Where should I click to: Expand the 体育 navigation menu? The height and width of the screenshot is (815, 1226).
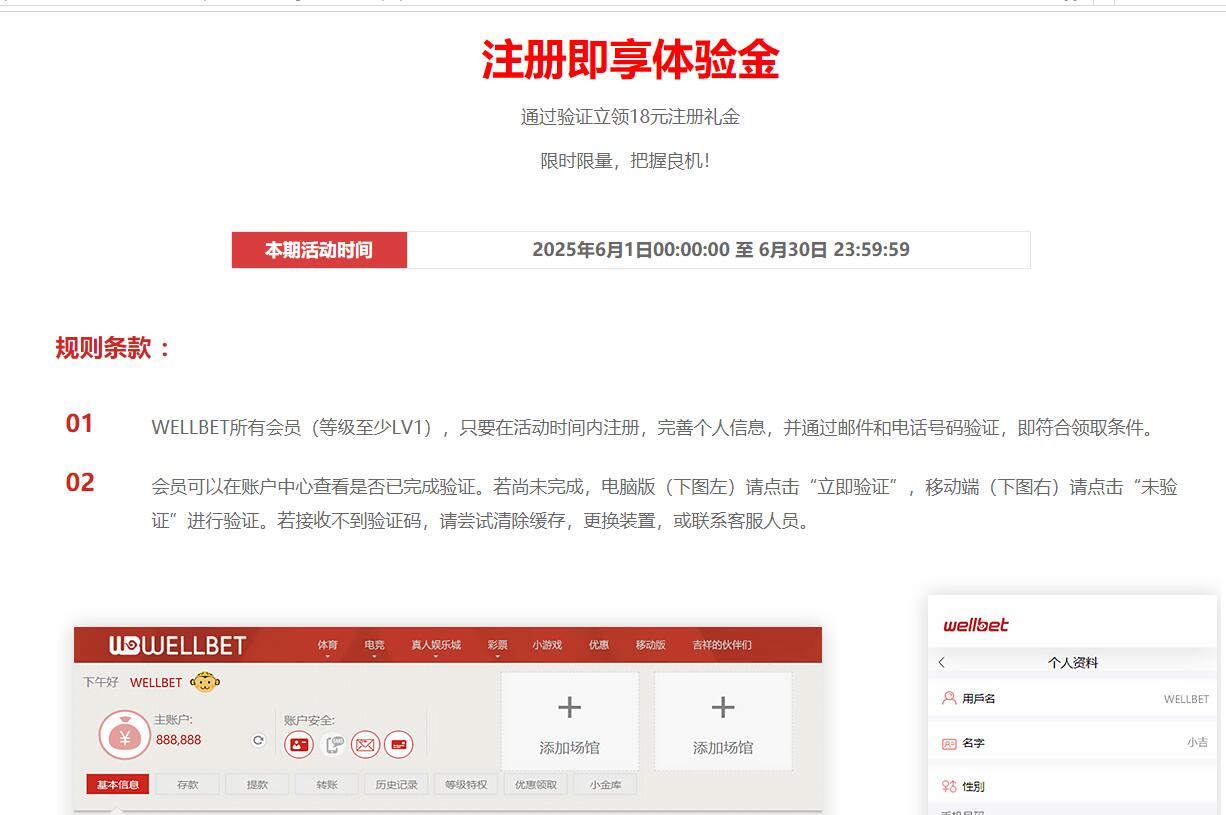pos(328,646)
